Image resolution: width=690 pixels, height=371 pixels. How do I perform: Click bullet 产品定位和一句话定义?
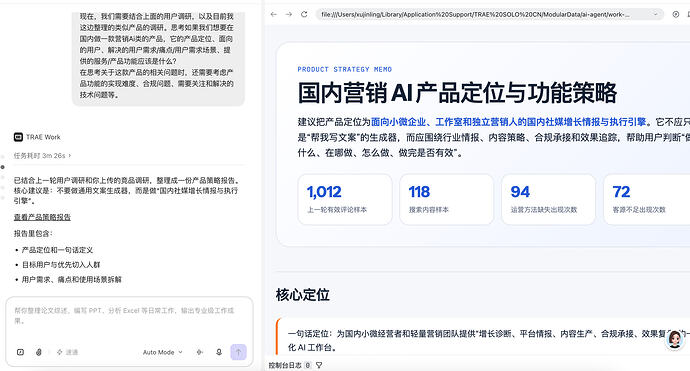(x=57, y=250)
